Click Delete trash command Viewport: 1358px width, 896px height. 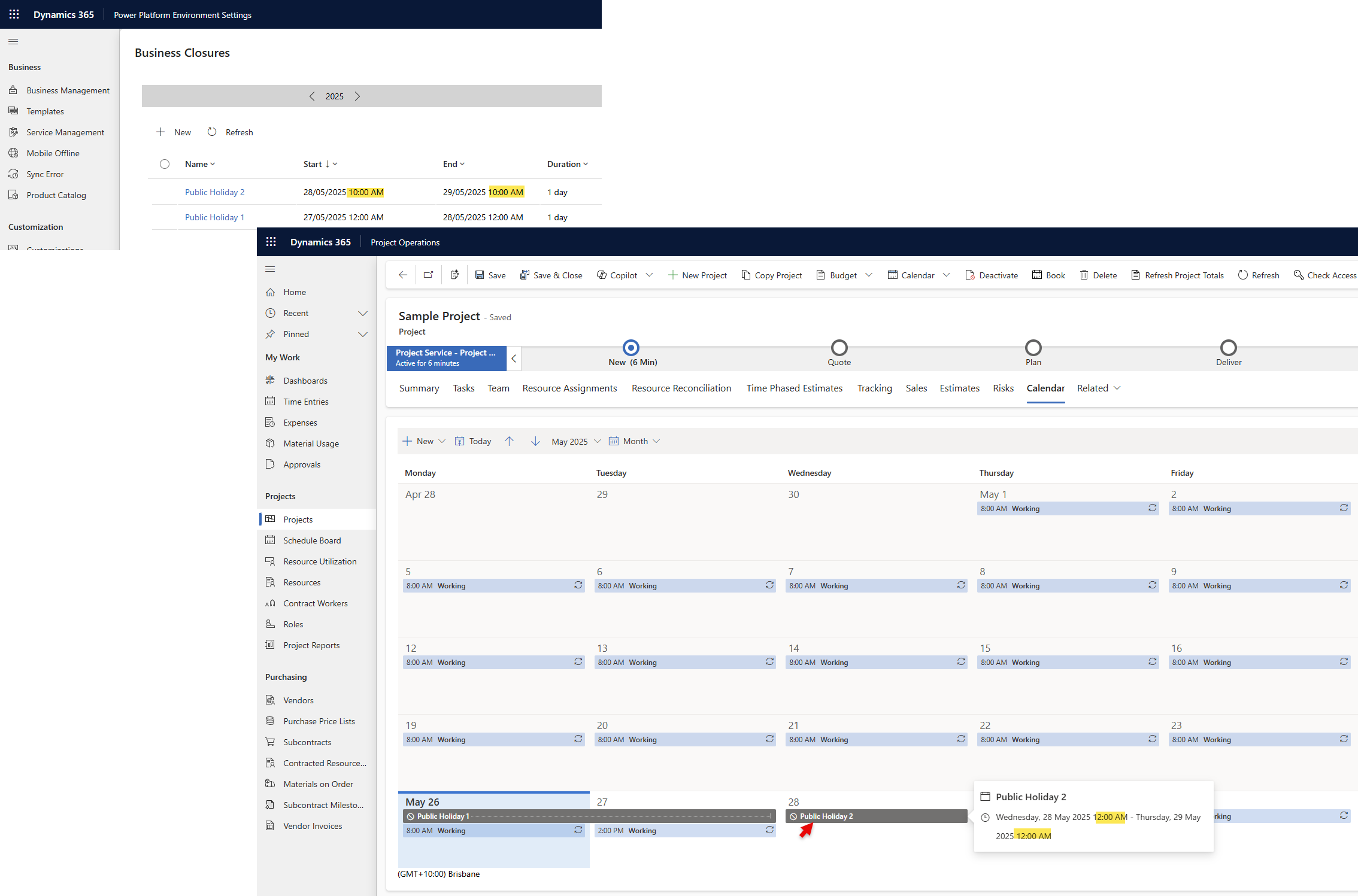[x=1098, y=275]
